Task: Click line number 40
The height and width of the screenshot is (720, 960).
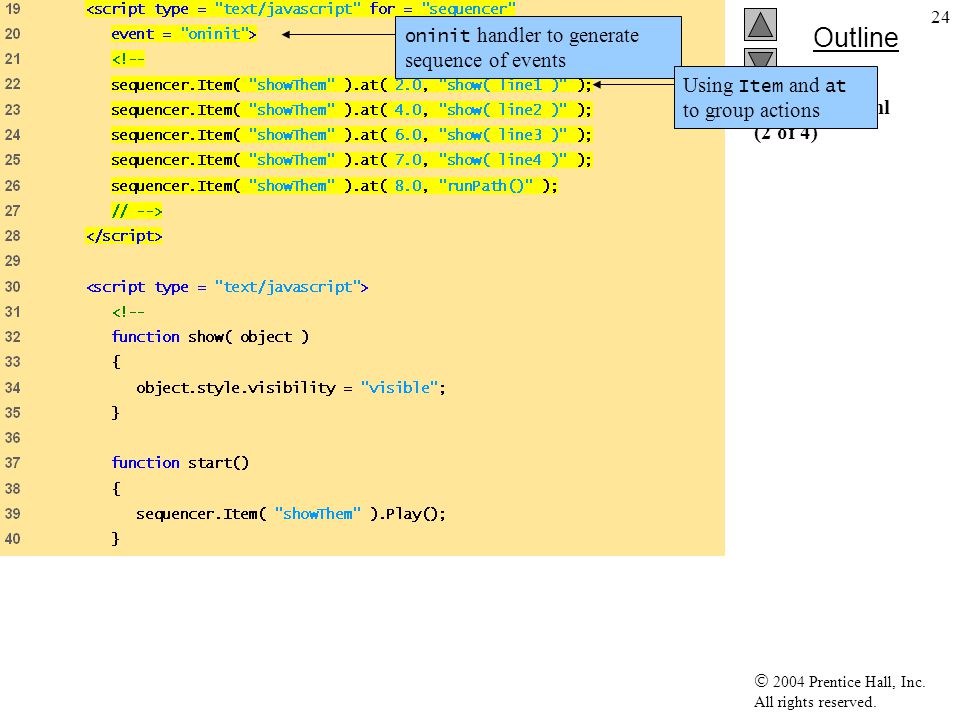Action: point(12,539)
